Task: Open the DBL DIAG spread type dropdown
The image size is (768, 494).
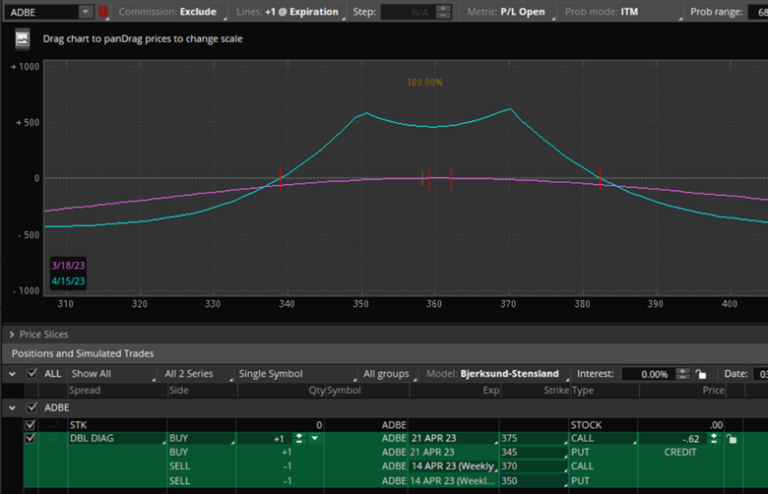Action: (x=117, y=438)
